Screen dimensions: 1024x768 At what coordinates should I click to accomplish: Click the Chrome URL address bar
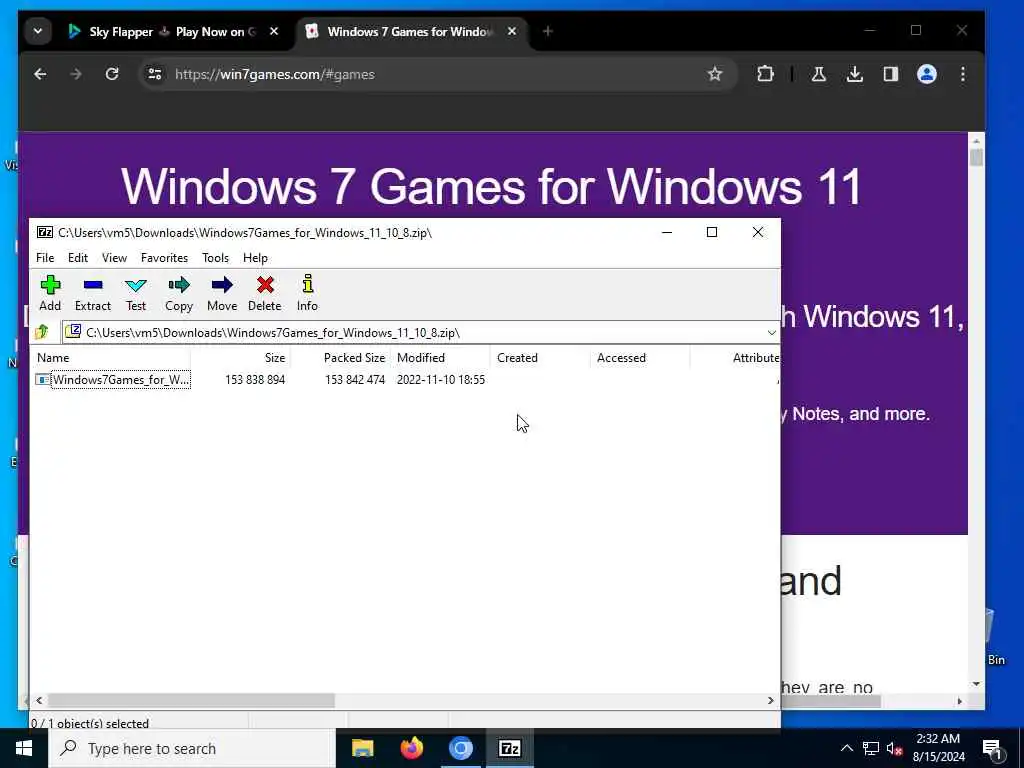tap(438, 74)
